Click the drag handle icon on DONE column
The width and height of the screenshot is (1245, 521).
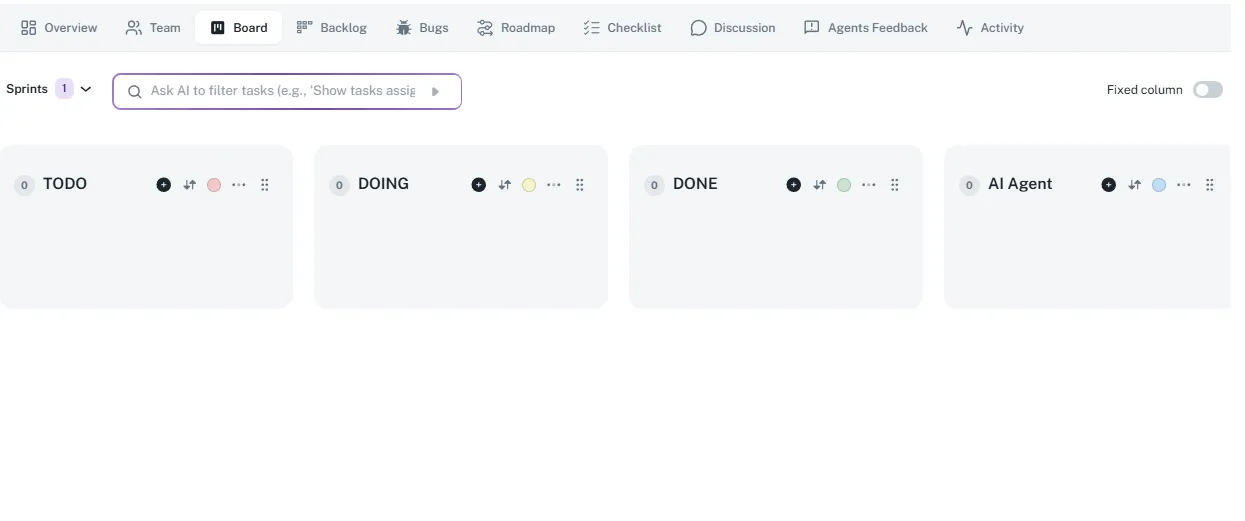[x=895, y=185]
